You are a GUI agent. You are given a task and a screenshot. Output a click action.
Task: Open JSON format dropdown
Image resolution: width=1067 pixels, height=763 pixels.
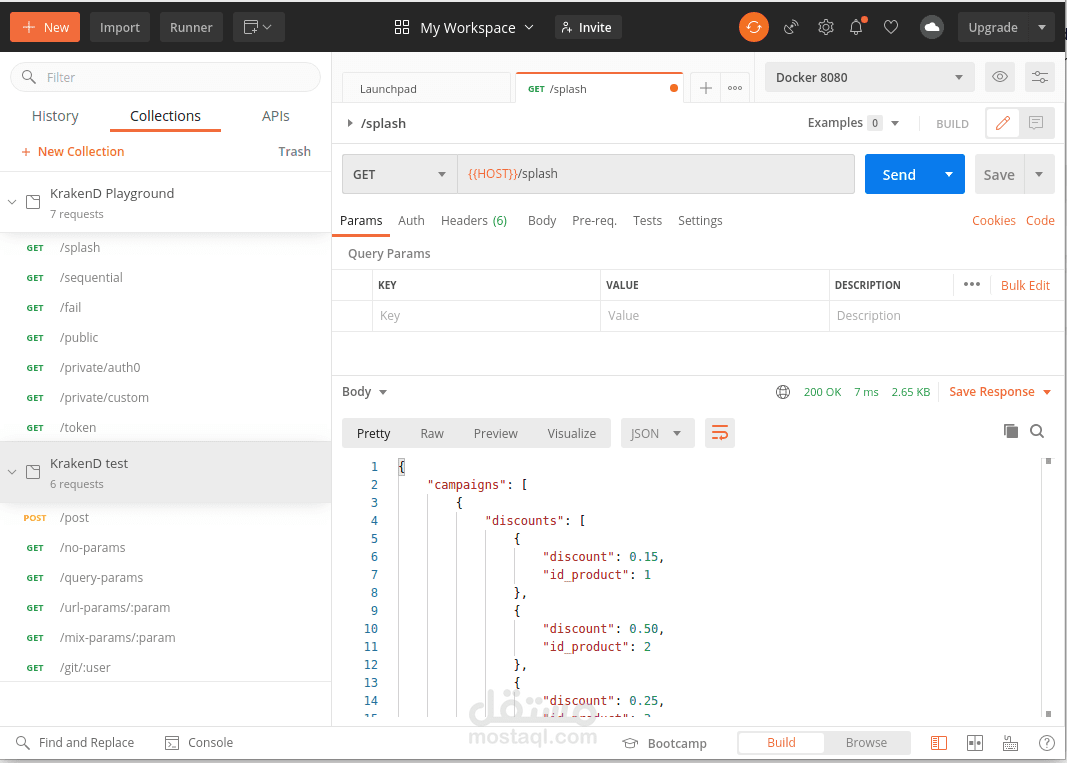(657, 433)
